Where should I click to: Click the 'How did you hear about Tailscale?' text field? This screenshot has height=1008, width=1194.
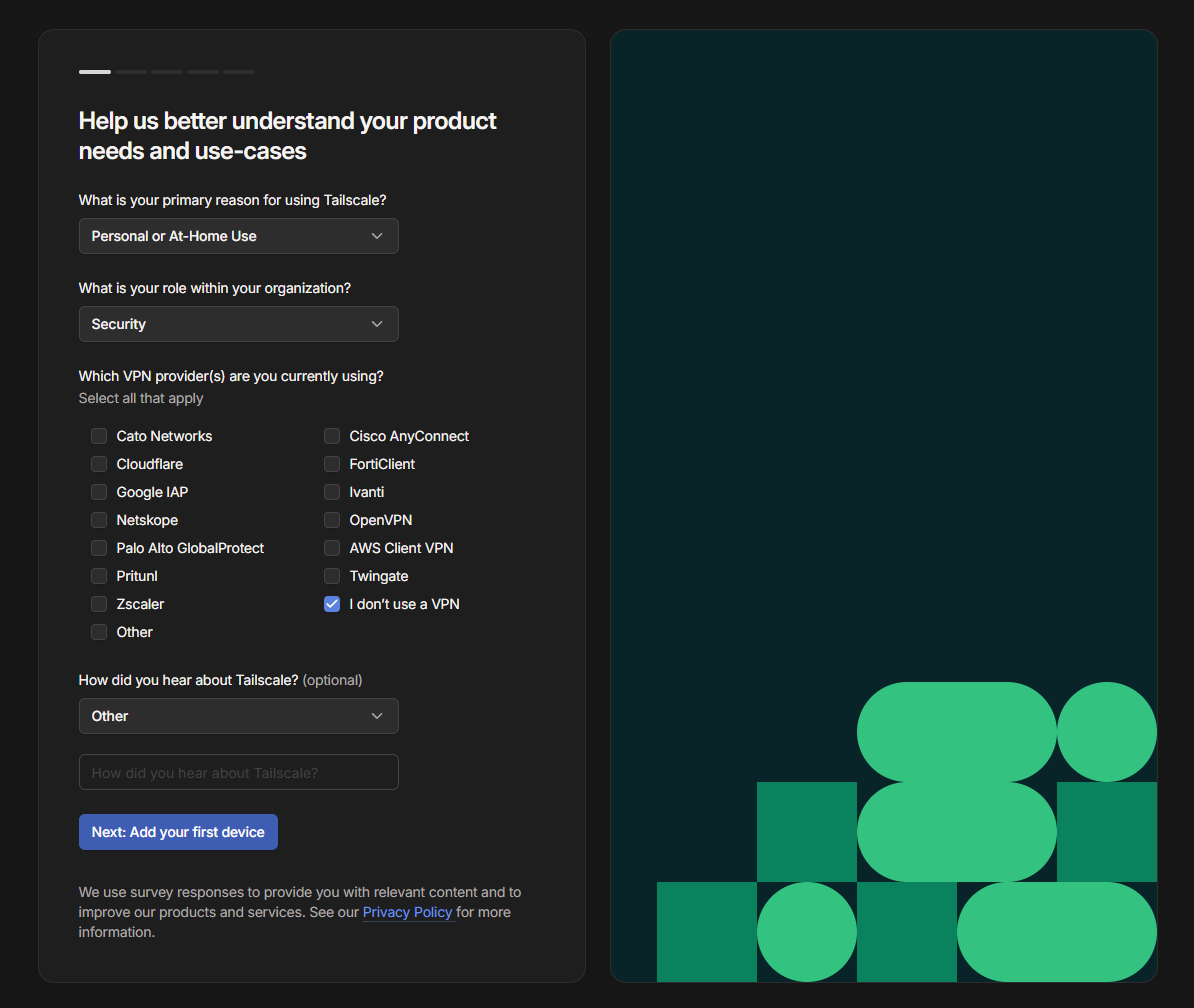[x=238, y=772]
